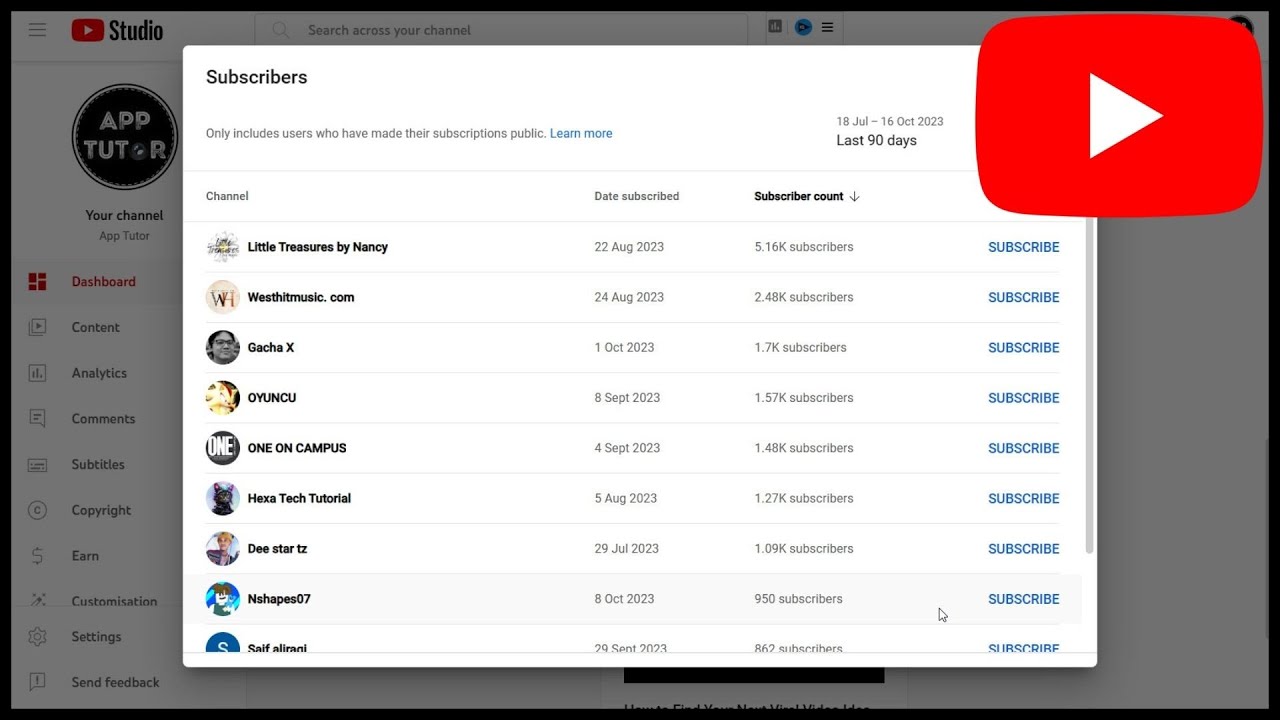
Task: Subscribe to Dee star tz
Action: pos(1023,548)
